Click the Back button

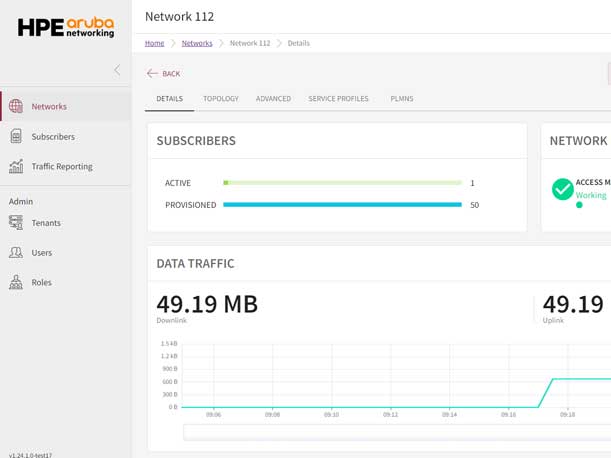coord(164,74)
